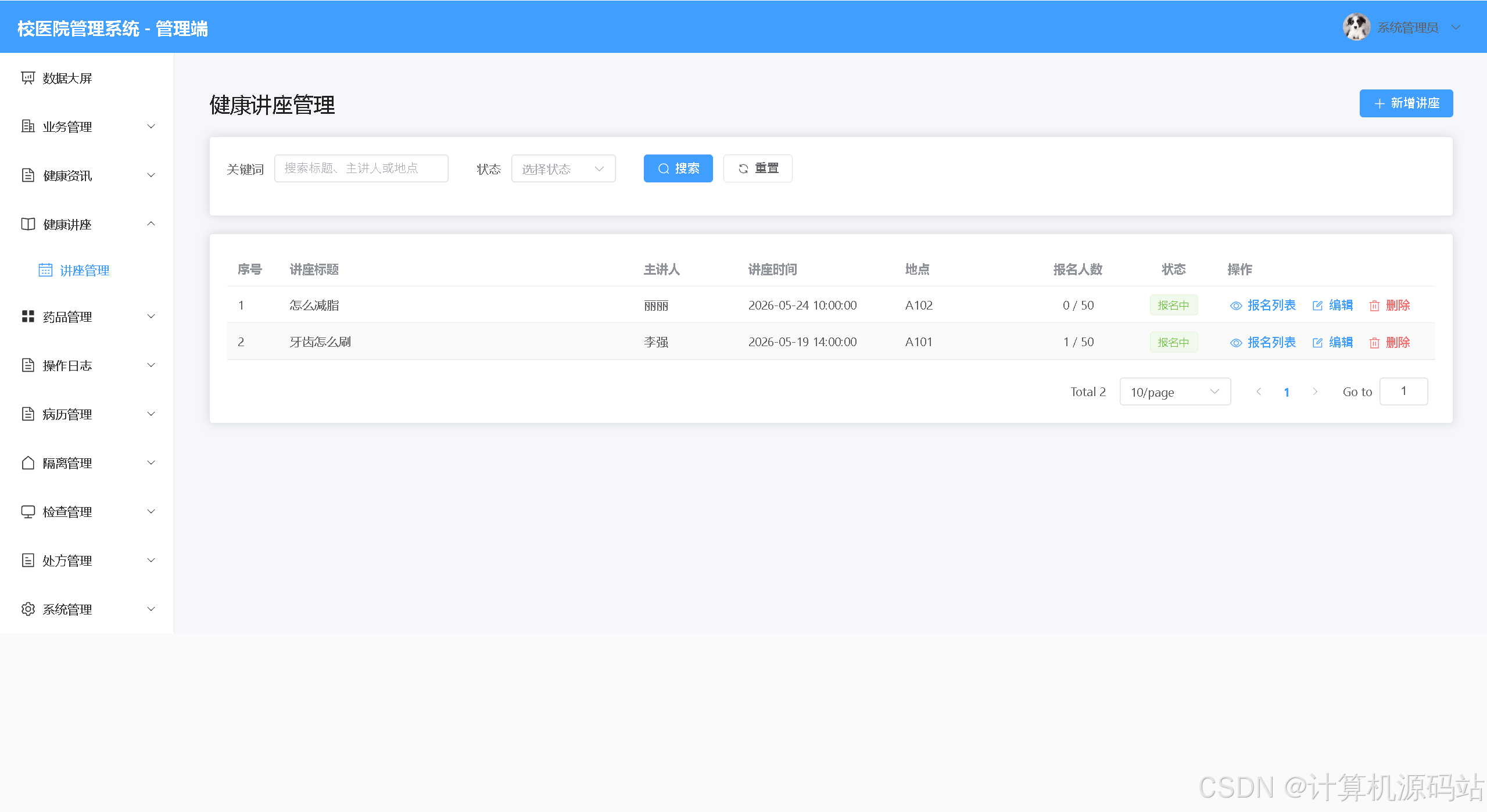Click the 检查管理 monitor icon
Image resolution: width=1487 pixels, height=812 pixels.
coord(28,512)
